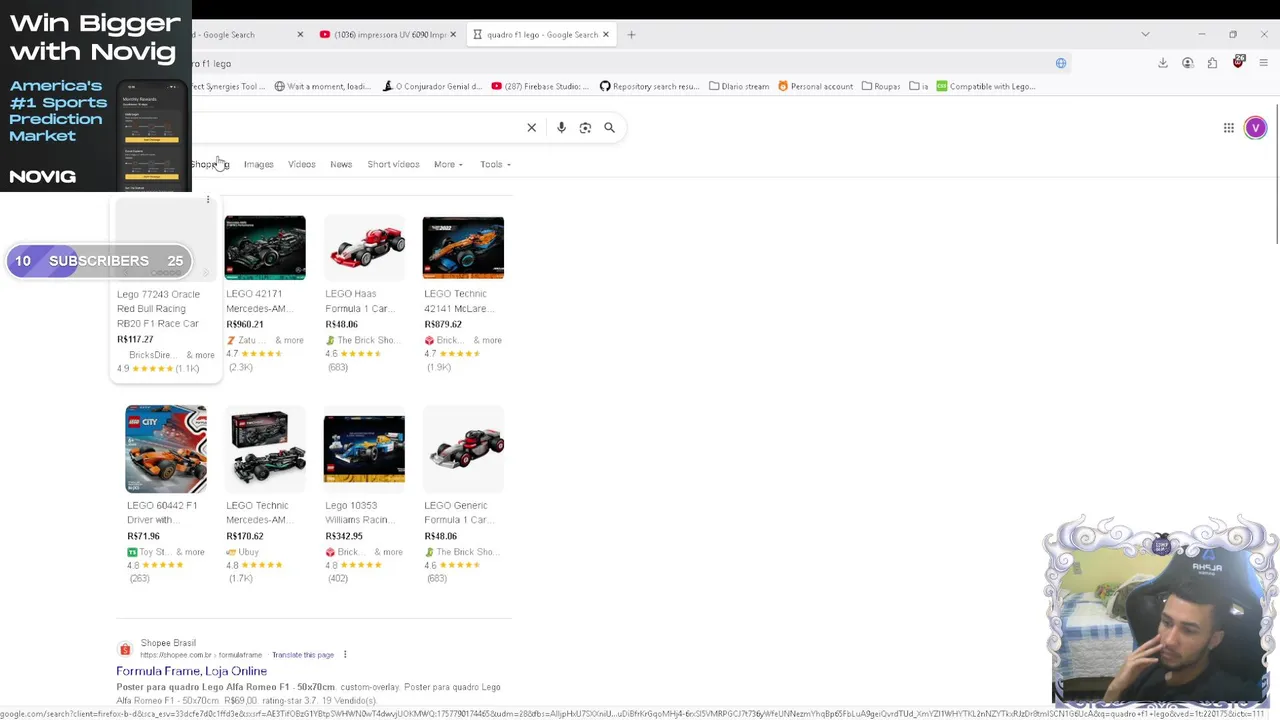Image resolution: width=1280 pixels, height=720 pixels.
Task: Click the magnifier search button
Action: (x=609, y=127)
